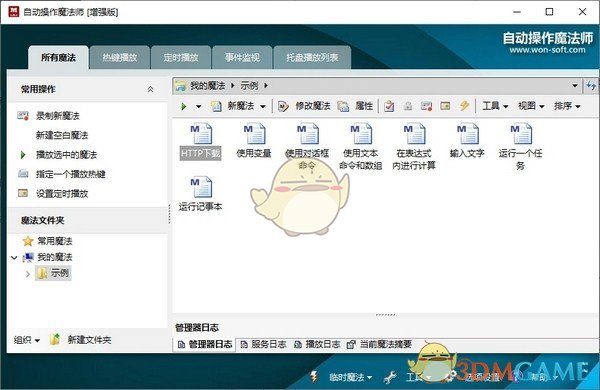The height and width of the screenshot is (390, 600).
Task: Click the bottom lightning bolt icon
Action: coord(314,377)
